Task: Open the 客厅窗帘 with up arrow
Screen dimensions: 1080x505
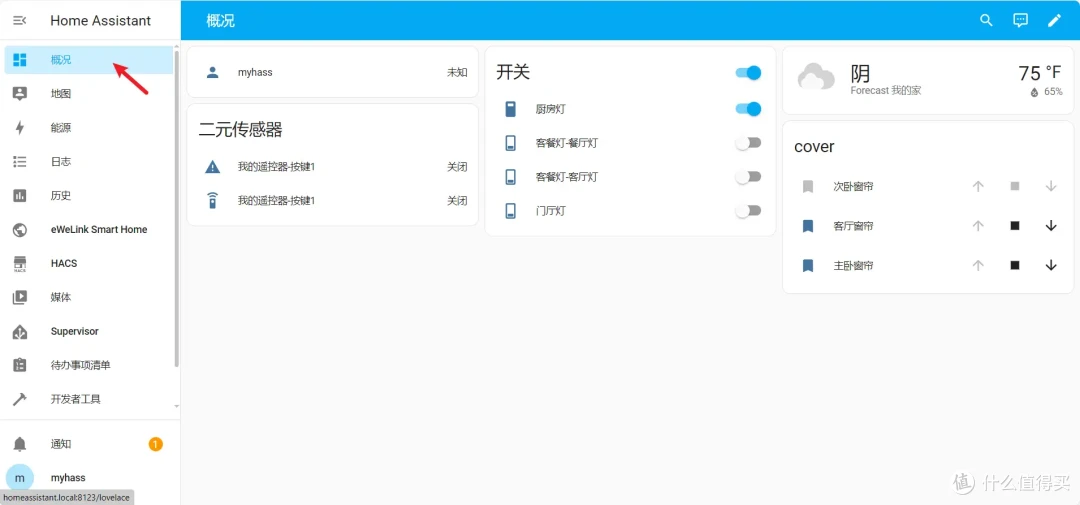Action: coord(978,225)
